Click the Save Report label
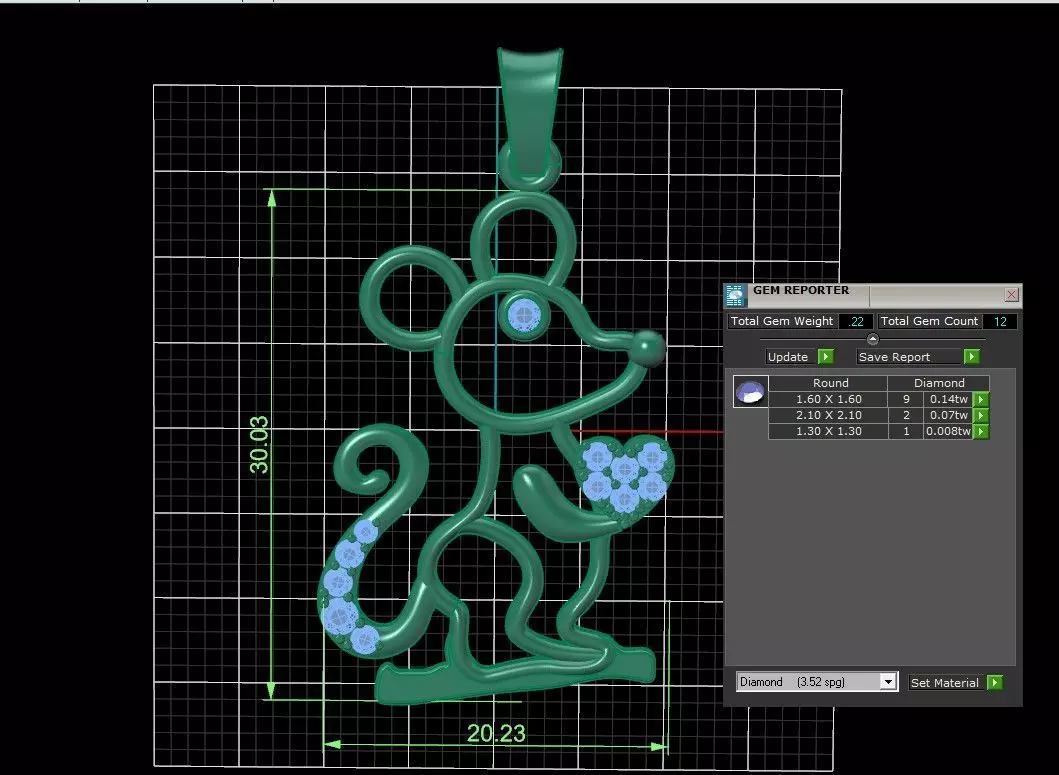The width and height of the screenshot is (1059, 775). 894,357
